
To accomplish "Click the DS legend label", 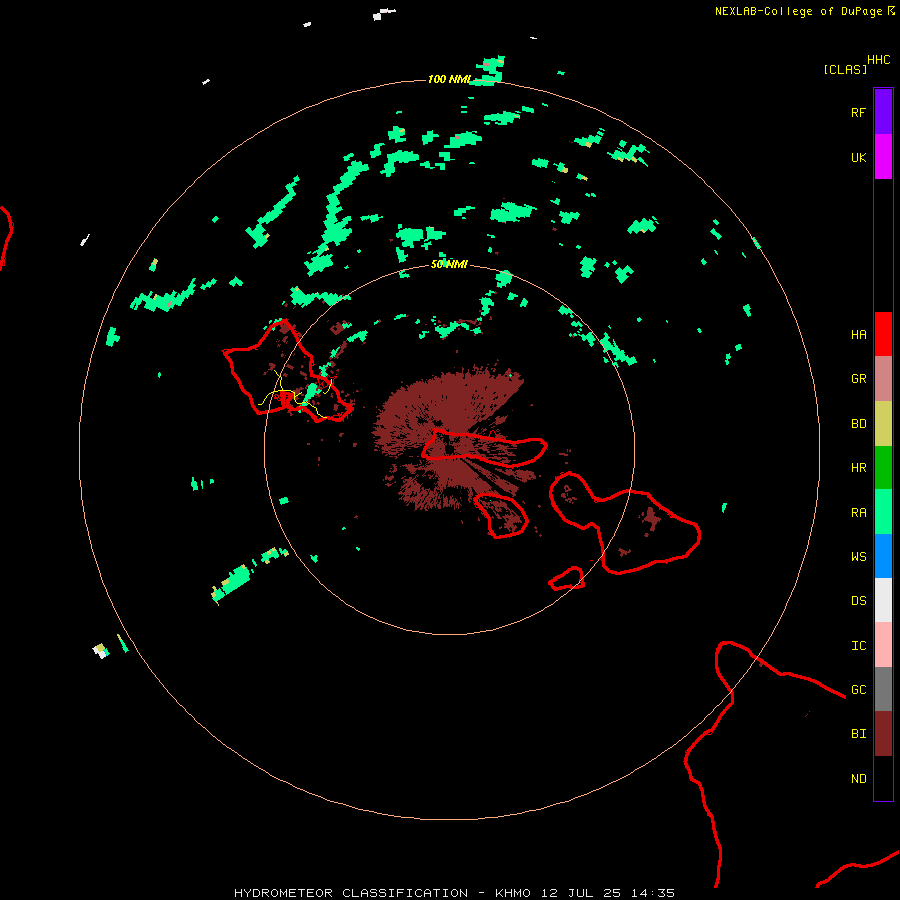I will click(x=859, y=600).
